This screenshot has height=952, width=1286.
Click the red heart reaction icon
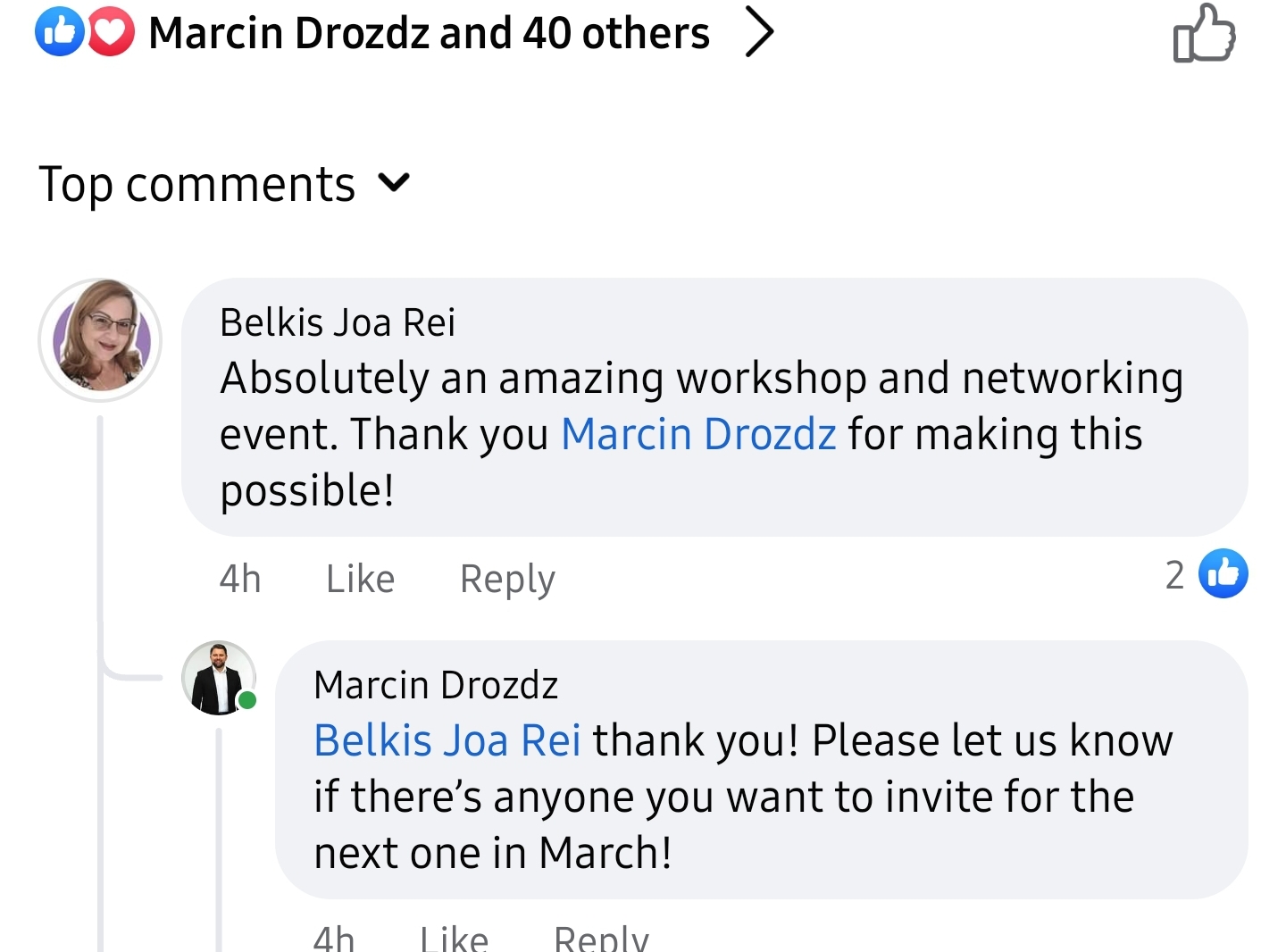pyautogui.click(x=111, y=32)
